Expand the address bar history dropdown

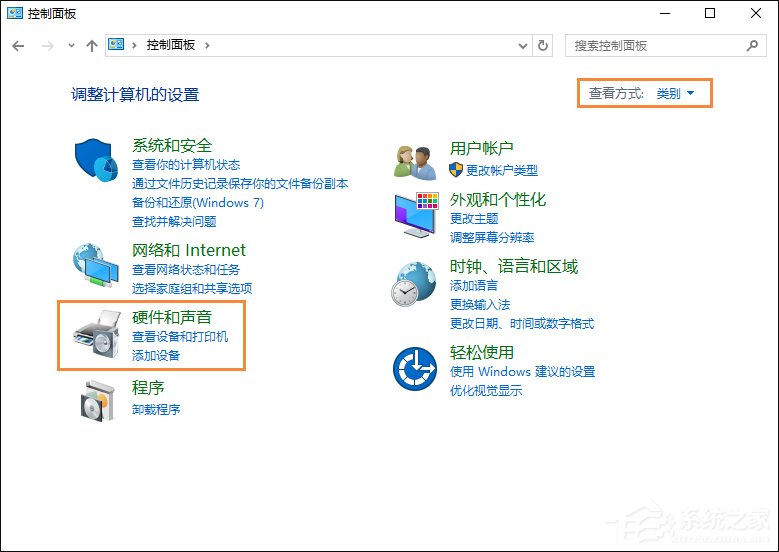[523, 45]
